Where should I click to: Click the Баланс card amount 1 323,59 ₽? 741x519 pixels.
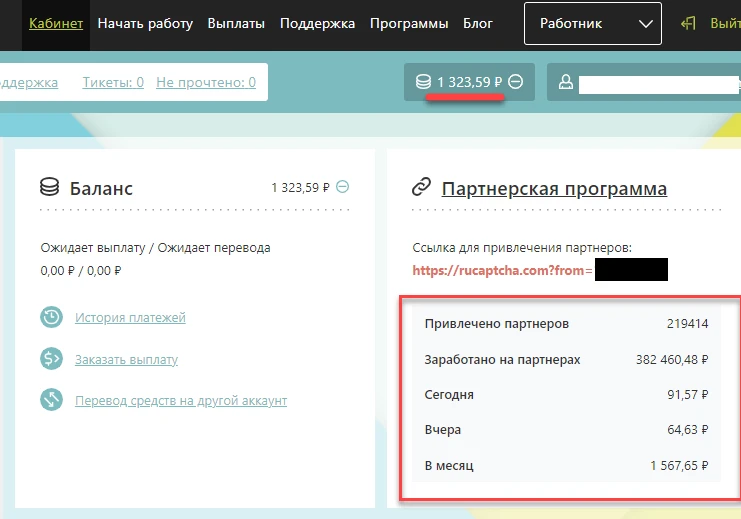[x=300, y=188]
